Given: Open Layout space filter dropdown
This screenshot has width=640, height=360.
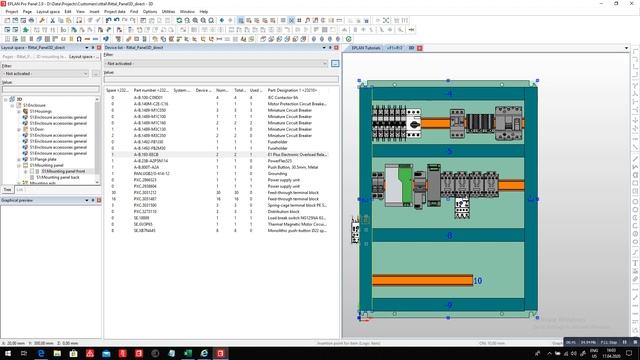Looking at the screenshot, I should tap(86, 74).
